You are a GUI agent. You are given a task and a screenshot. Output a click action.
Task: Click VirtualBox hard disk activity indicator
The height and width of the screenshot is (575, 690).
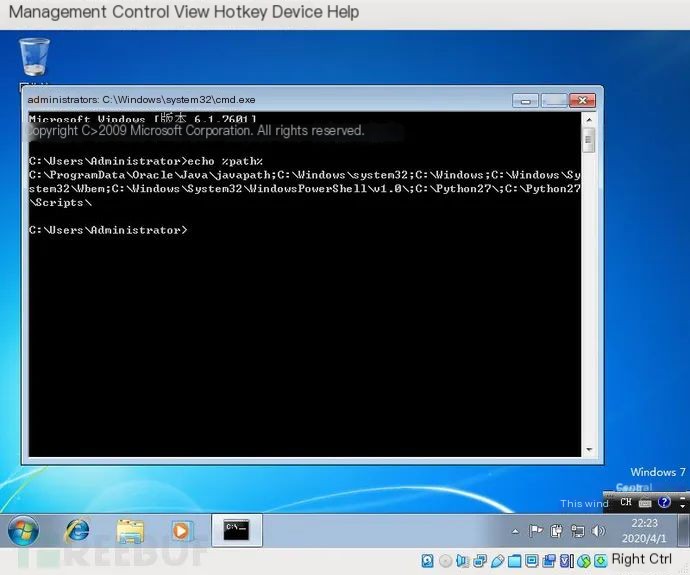click(427, 561)
